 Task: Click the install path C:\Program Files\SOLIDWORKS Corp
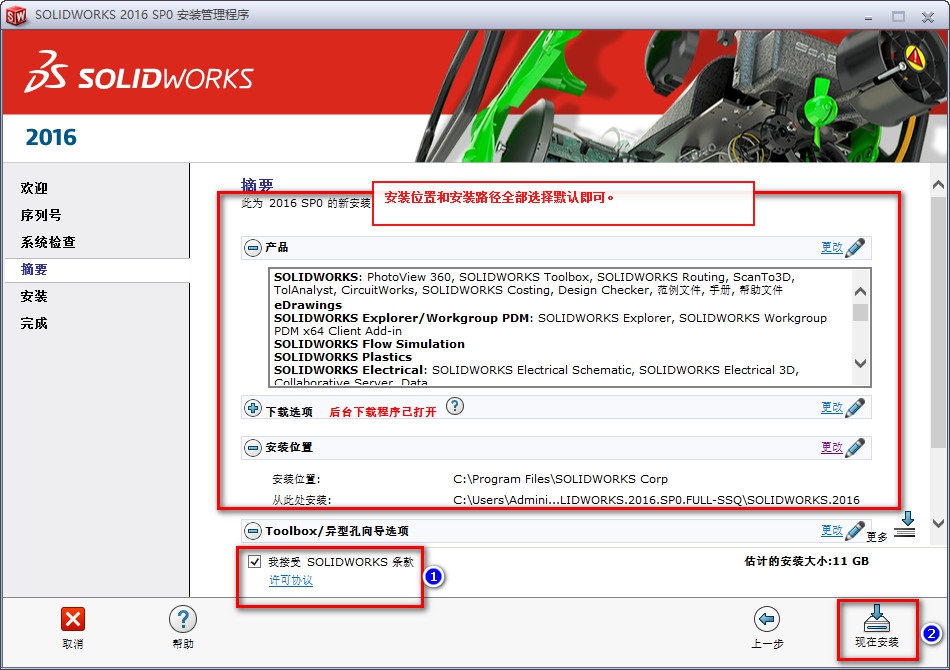coord(560,479)
